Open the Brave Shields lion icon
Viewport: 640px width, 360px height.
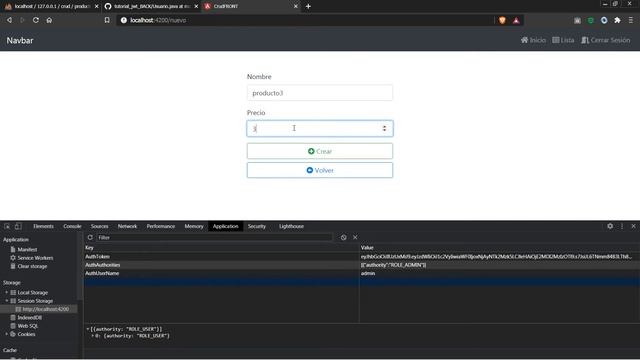coord(502,20)
